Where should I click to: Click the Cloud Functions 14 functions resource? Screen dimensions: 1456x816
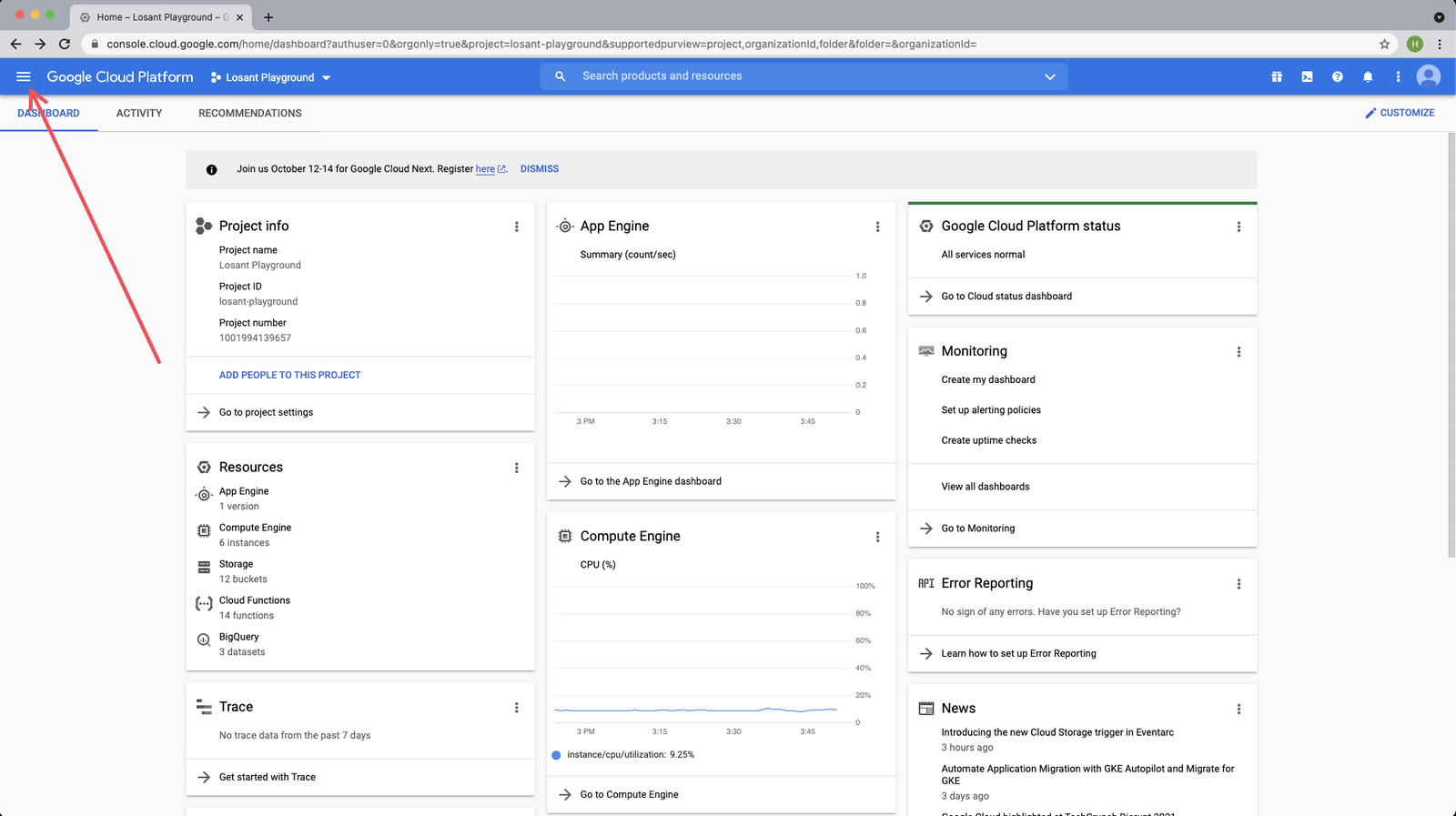pyautogui.click(x=255, y=608)
